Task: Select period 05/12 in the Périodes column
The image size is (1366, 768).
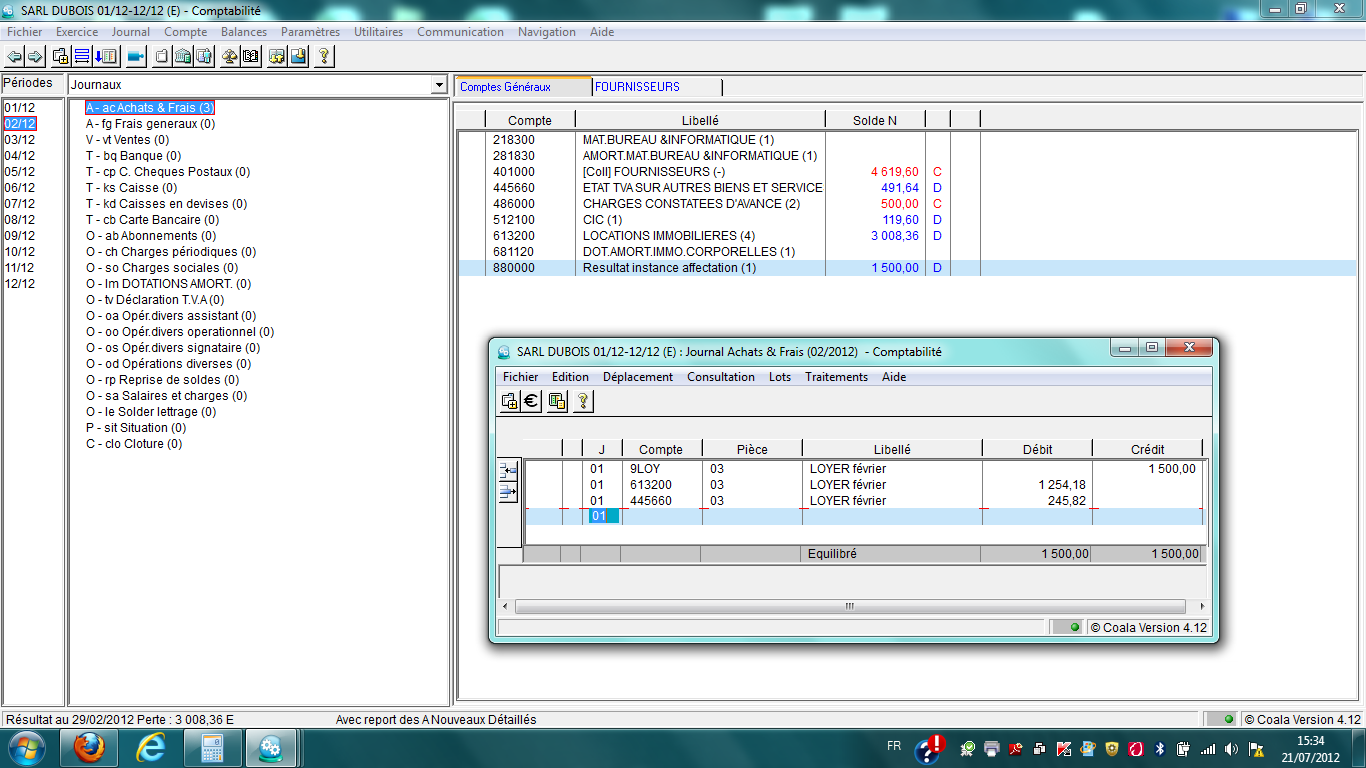Action: pyautogui.click(x=20, y=171)
